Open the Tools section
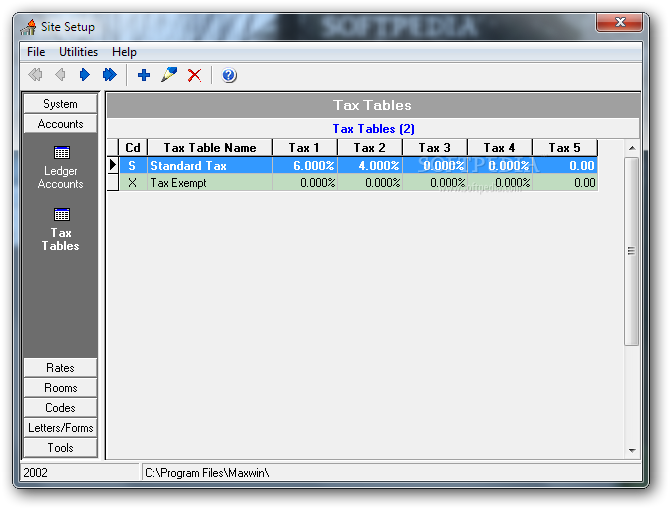 point(60,447)
